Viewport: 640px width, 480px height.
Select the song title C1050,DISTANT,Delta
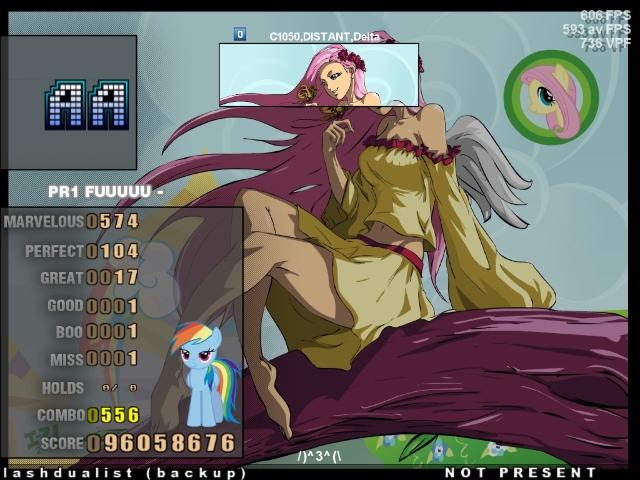coord(324,37)
